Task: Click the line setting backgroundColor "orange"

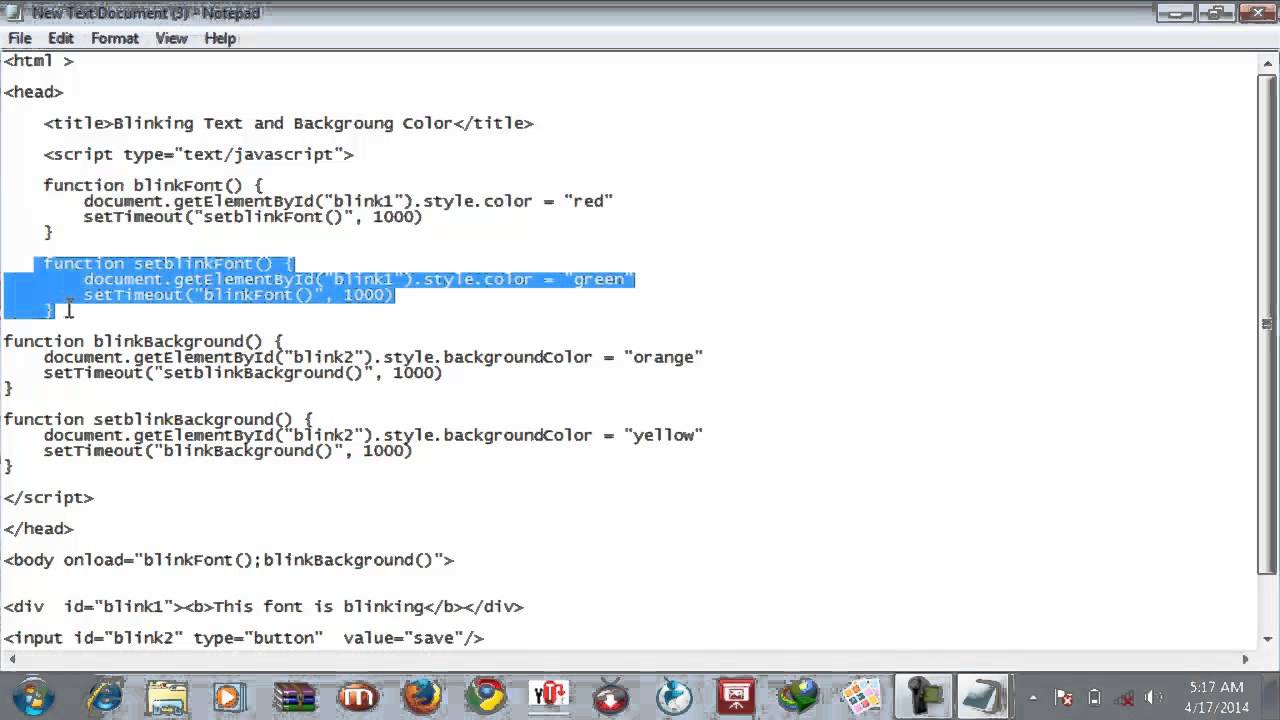Action: pos(373,357)
